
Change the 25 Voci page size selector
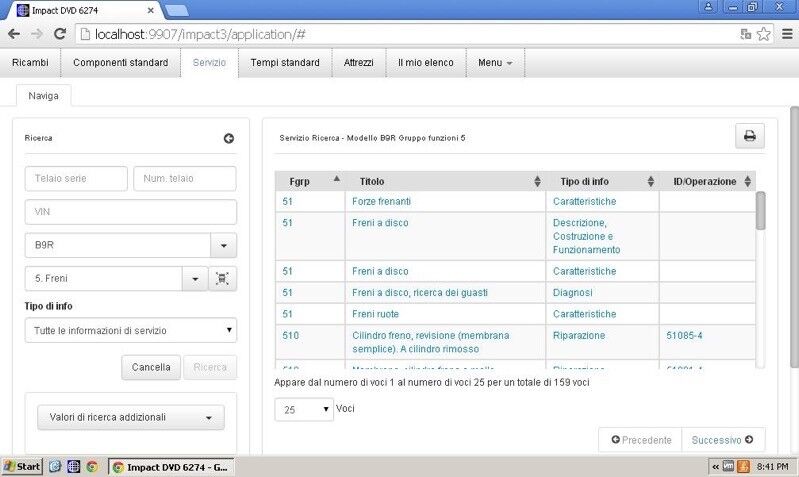(304, 409)
